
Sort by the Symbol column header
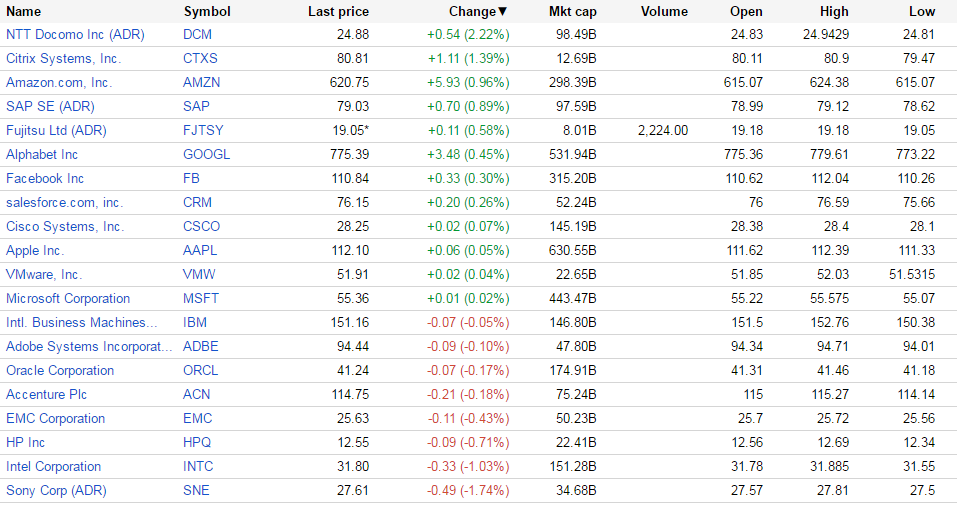pyautogui.click(x=207, y=12)
